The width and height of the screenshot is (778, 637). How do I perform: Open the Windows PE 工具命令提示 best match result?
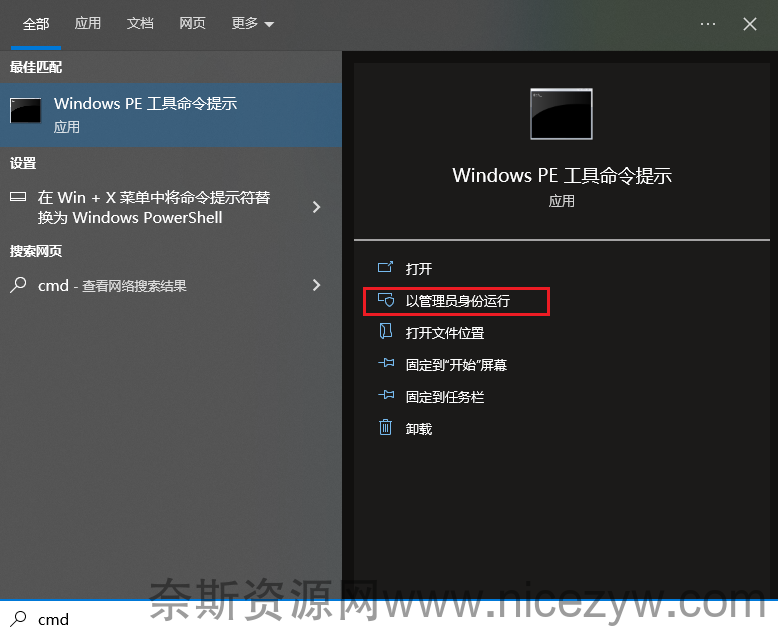171,115
